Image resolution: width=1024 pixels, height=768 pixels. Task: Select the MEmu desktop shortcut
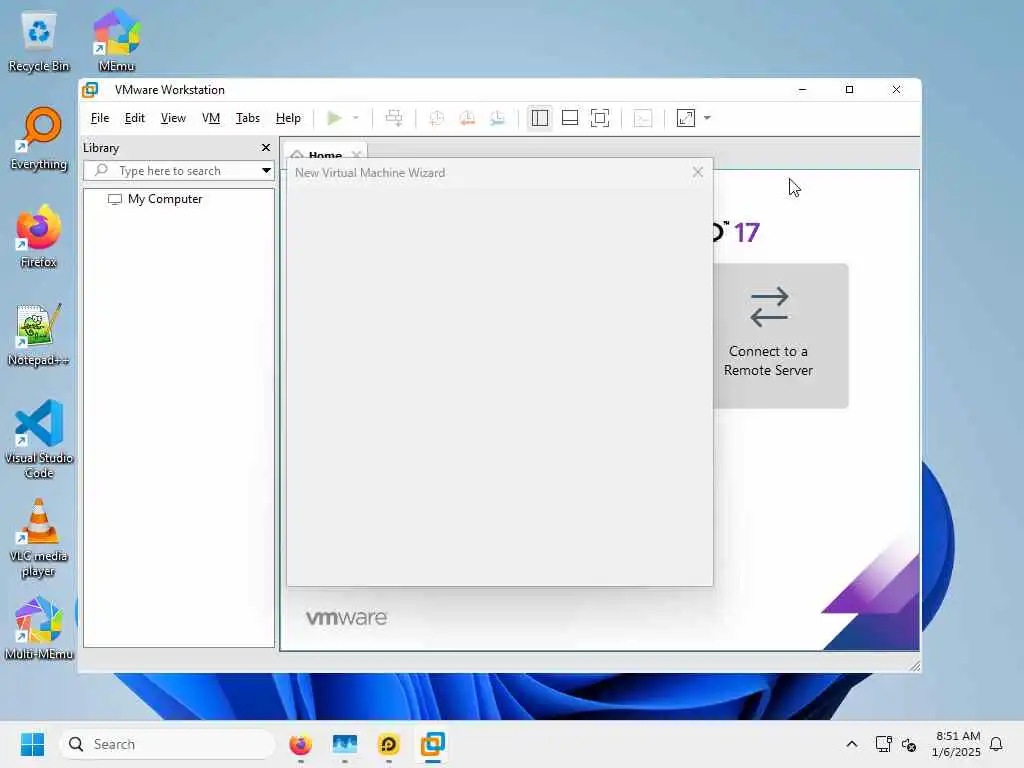(x=116, y=41)
